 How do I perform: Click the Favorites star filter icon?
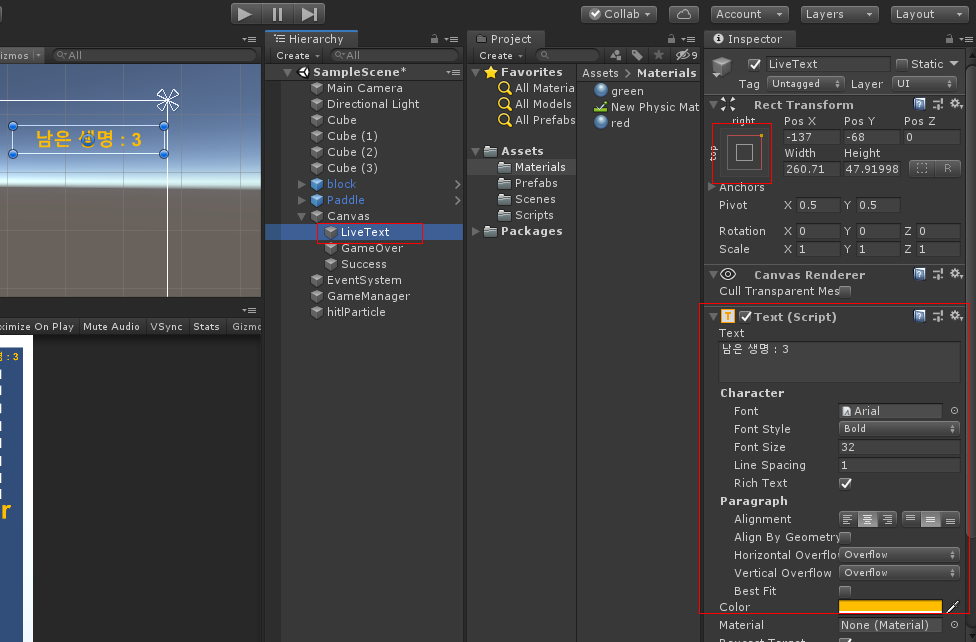659,55
